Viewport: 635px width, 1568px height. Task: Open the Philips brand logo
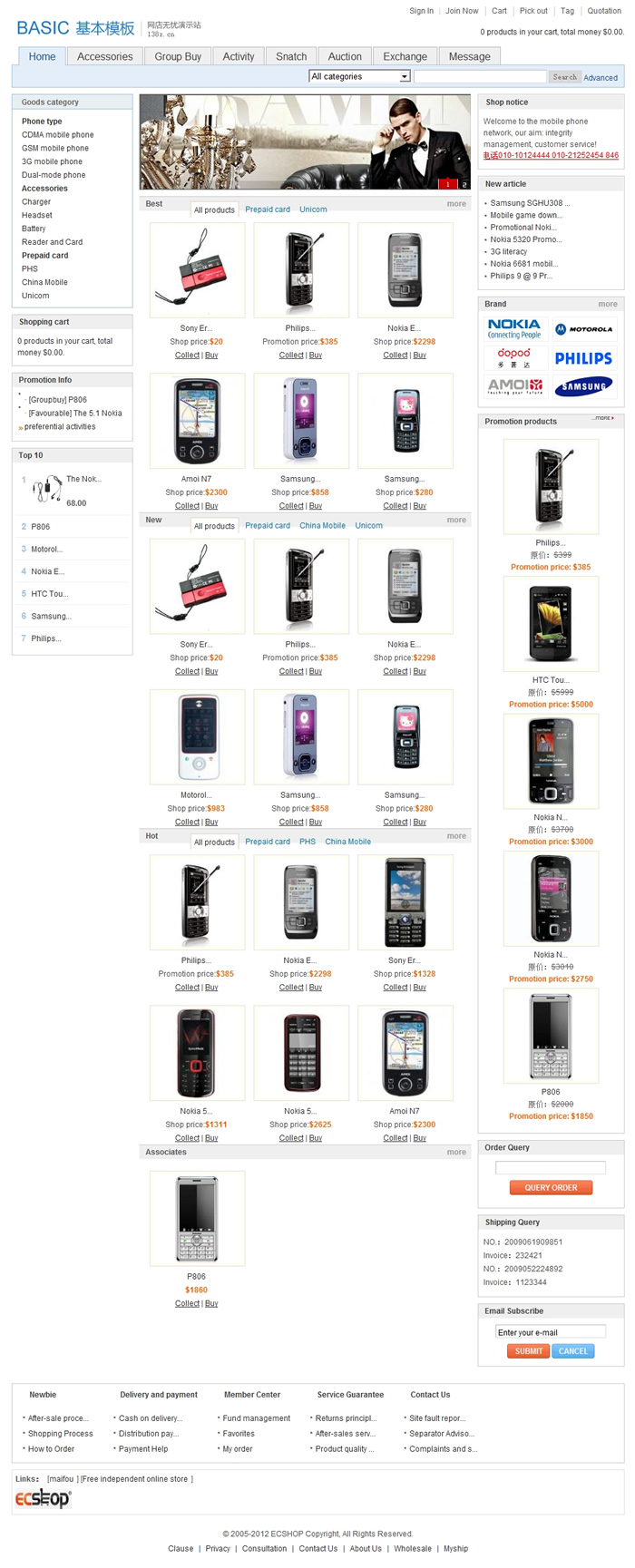coord(583,358)
